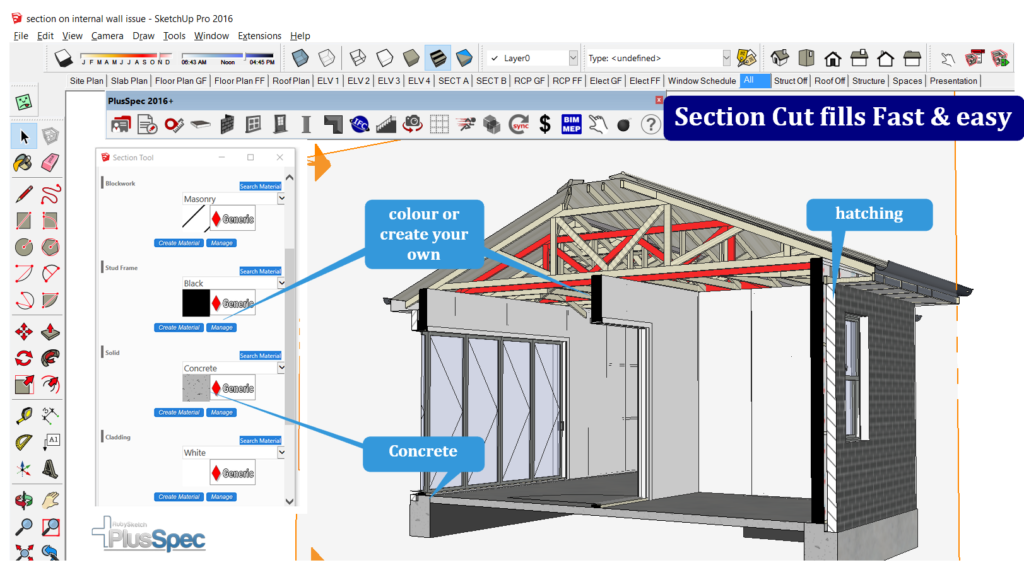Choose the 3D Text tool
1024x570 pixels.
(x=50, y=469)
